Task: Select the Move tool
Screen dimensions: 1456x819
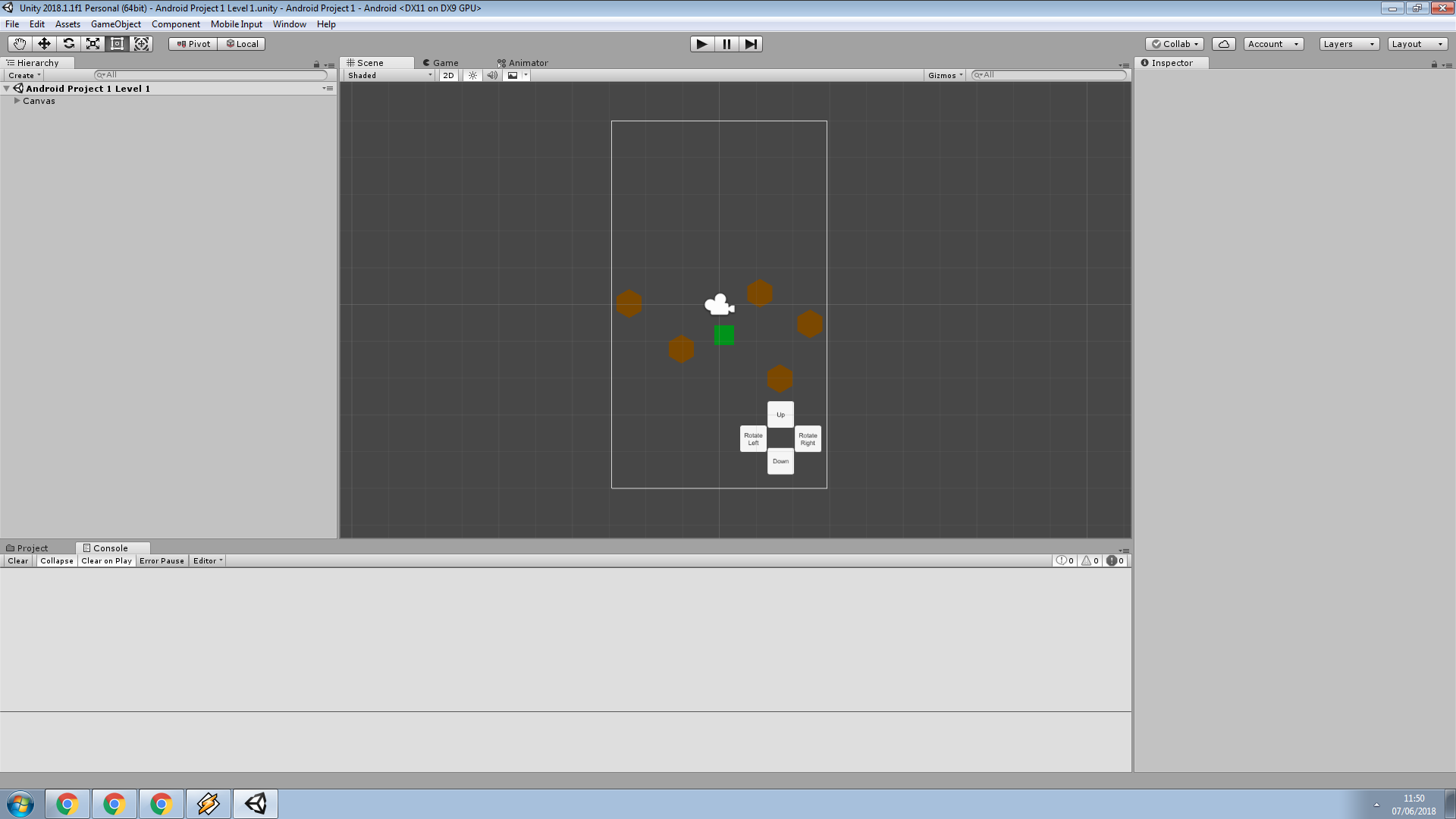Action: pos(44,44)
